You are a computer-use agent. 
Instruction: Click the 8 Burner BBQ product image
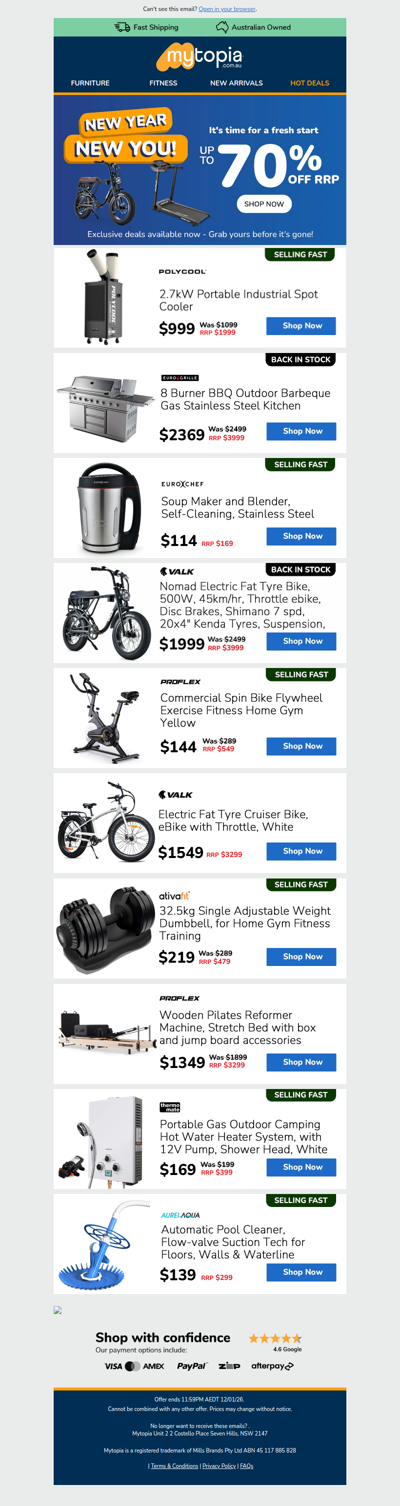click(x=105, y=402)
